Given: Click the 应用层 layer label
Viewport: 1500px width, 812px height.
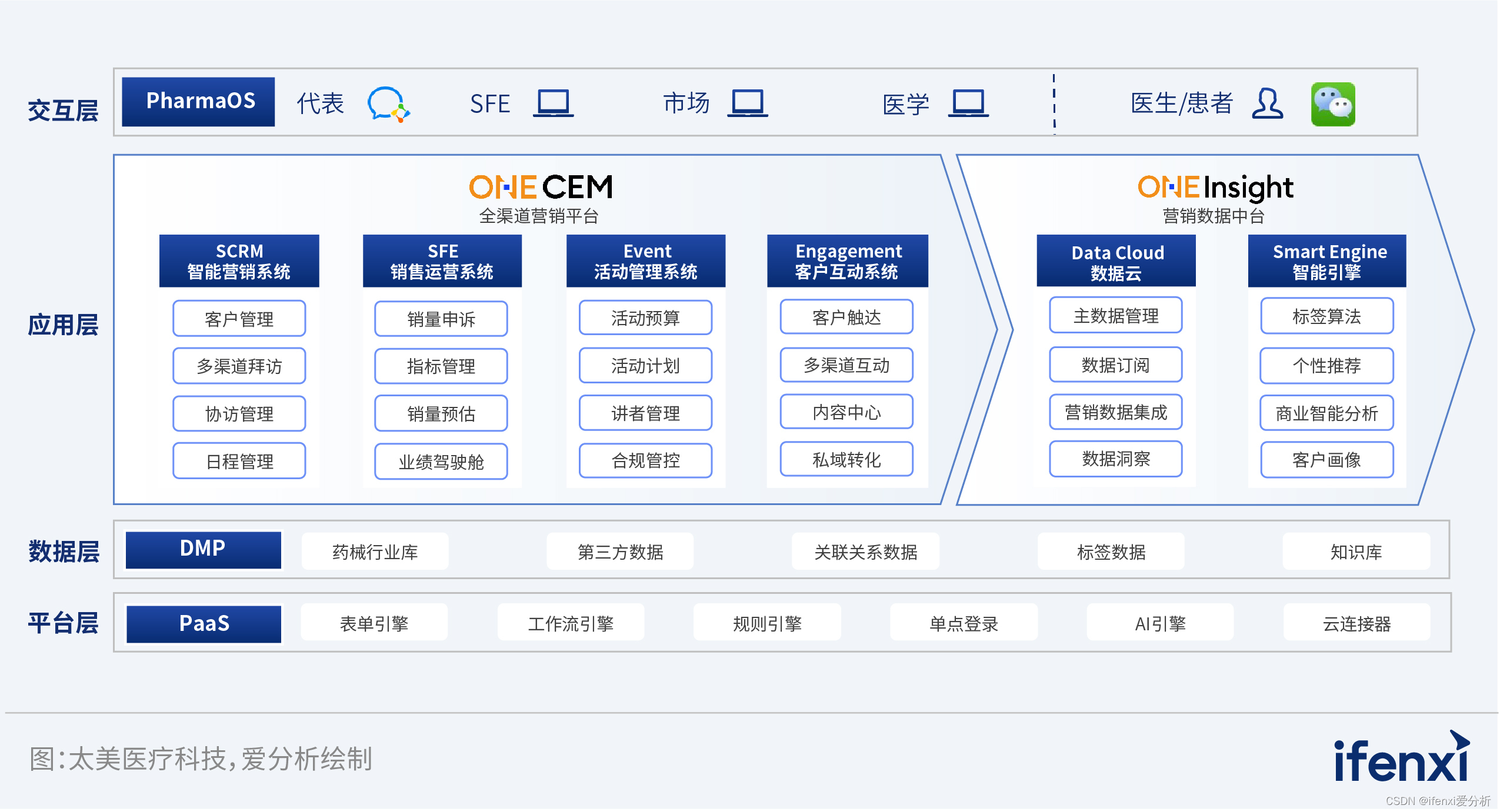Looking at the screenshot, I should (63, 324).
